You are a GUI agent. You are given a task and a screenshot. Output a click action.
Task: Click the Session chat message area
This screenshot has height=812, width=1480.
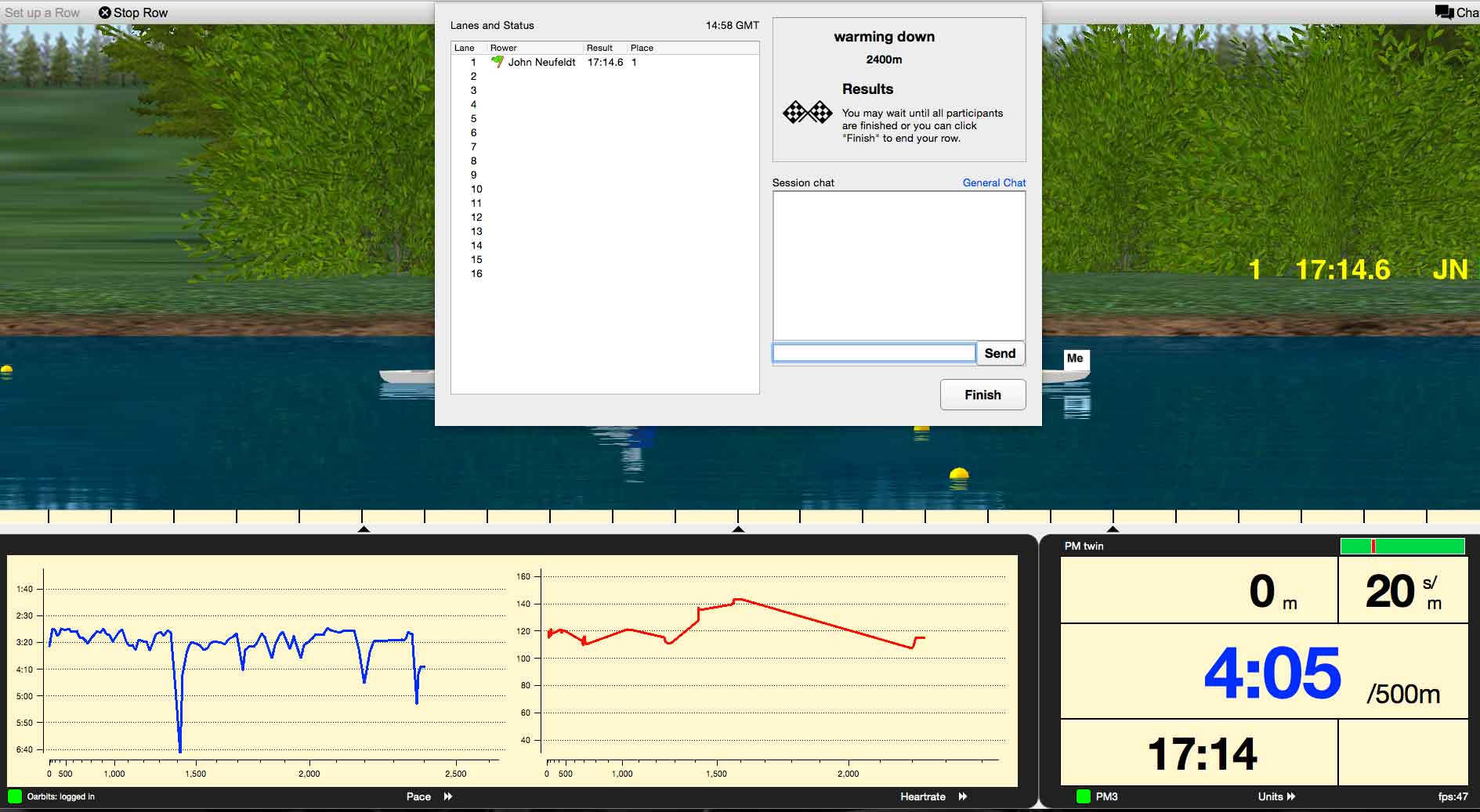(899, 265)
